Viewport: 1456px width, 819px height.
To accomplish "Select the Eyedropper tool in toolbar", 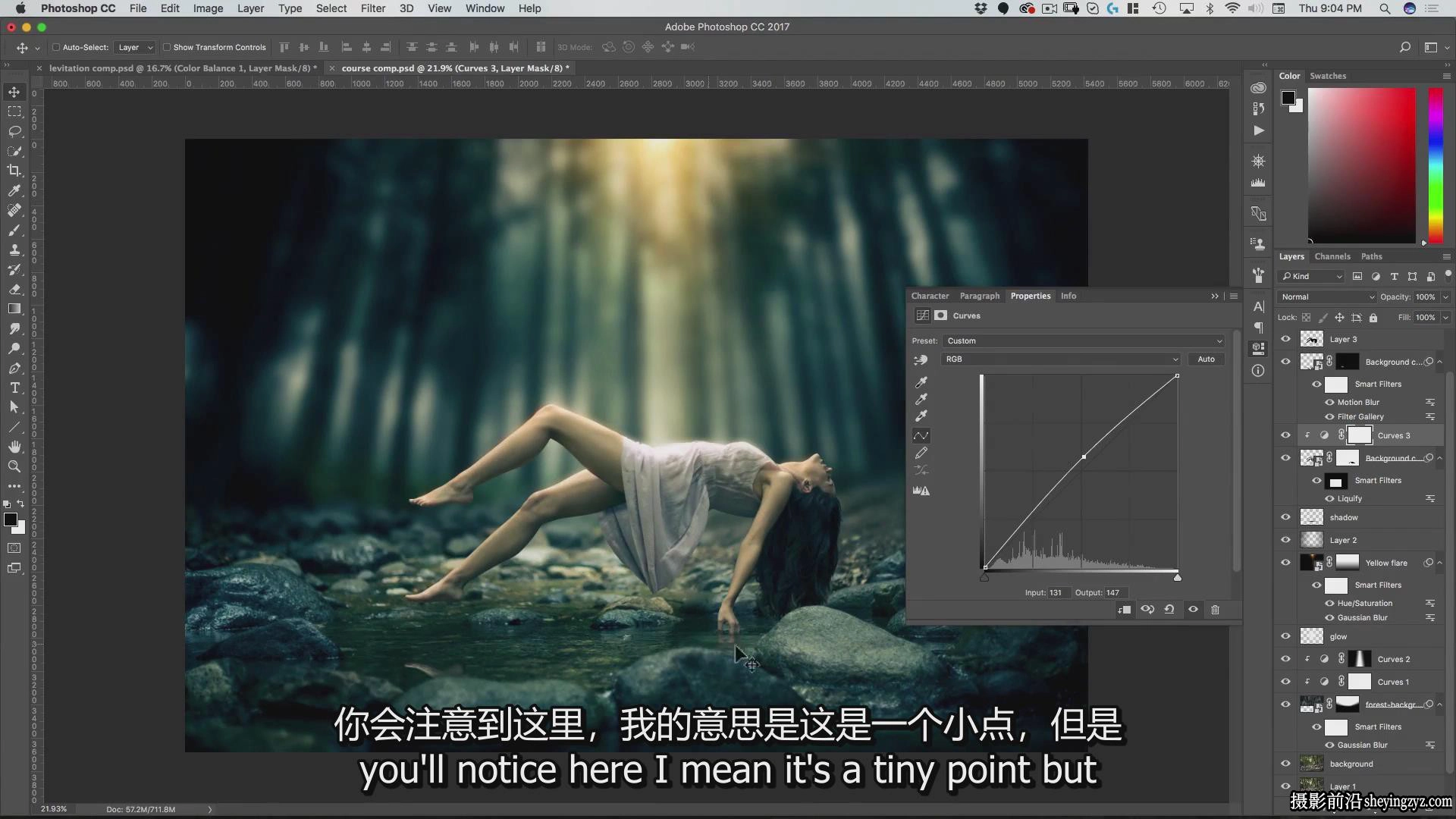I will click(14, 190).
